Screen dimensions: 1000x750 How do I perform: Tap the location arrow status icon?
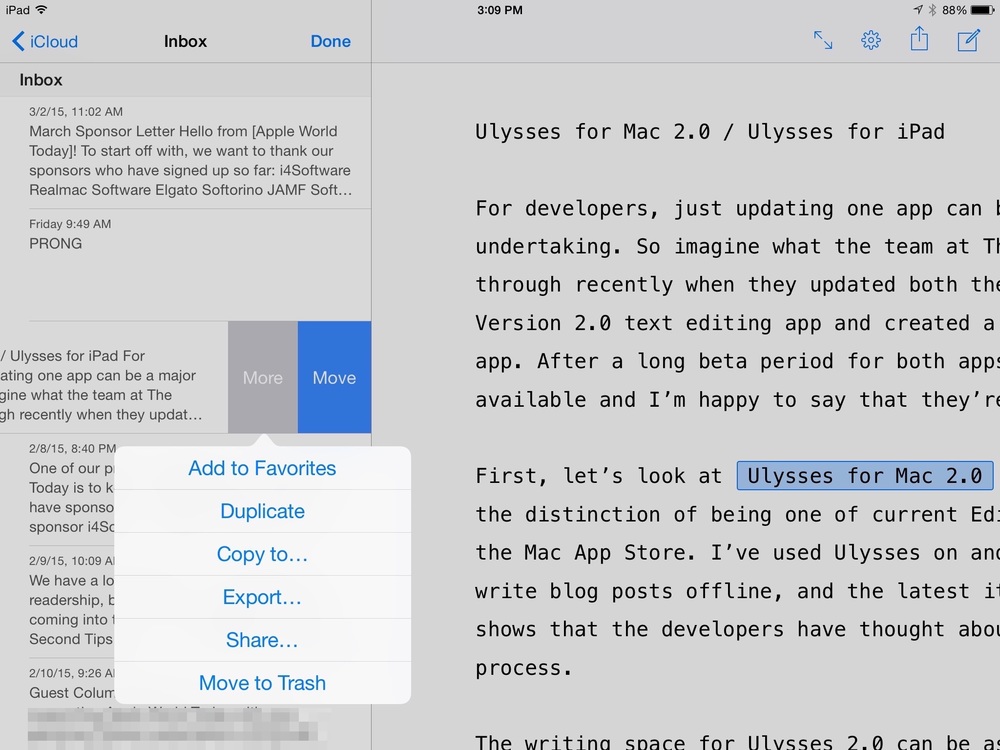pos(918,10)
